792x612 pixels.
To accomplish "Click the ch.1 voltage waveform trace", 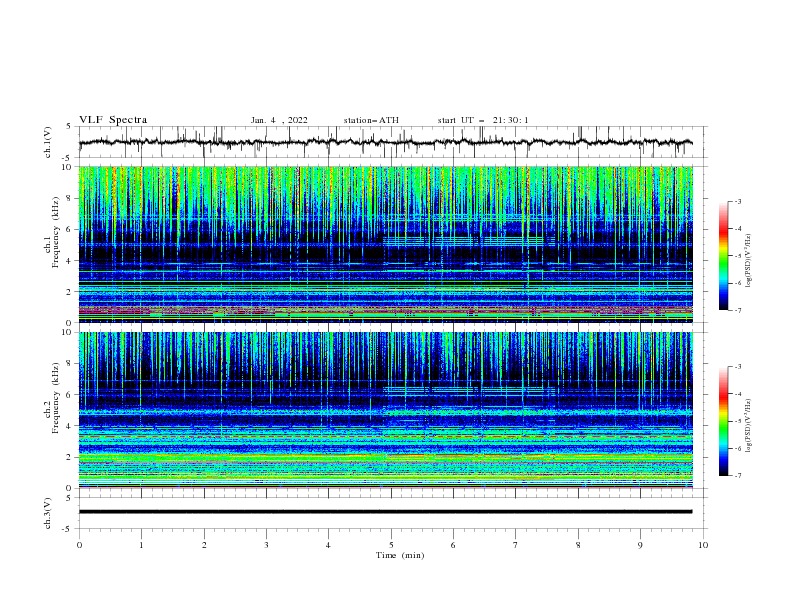I will tap(385, 142).
